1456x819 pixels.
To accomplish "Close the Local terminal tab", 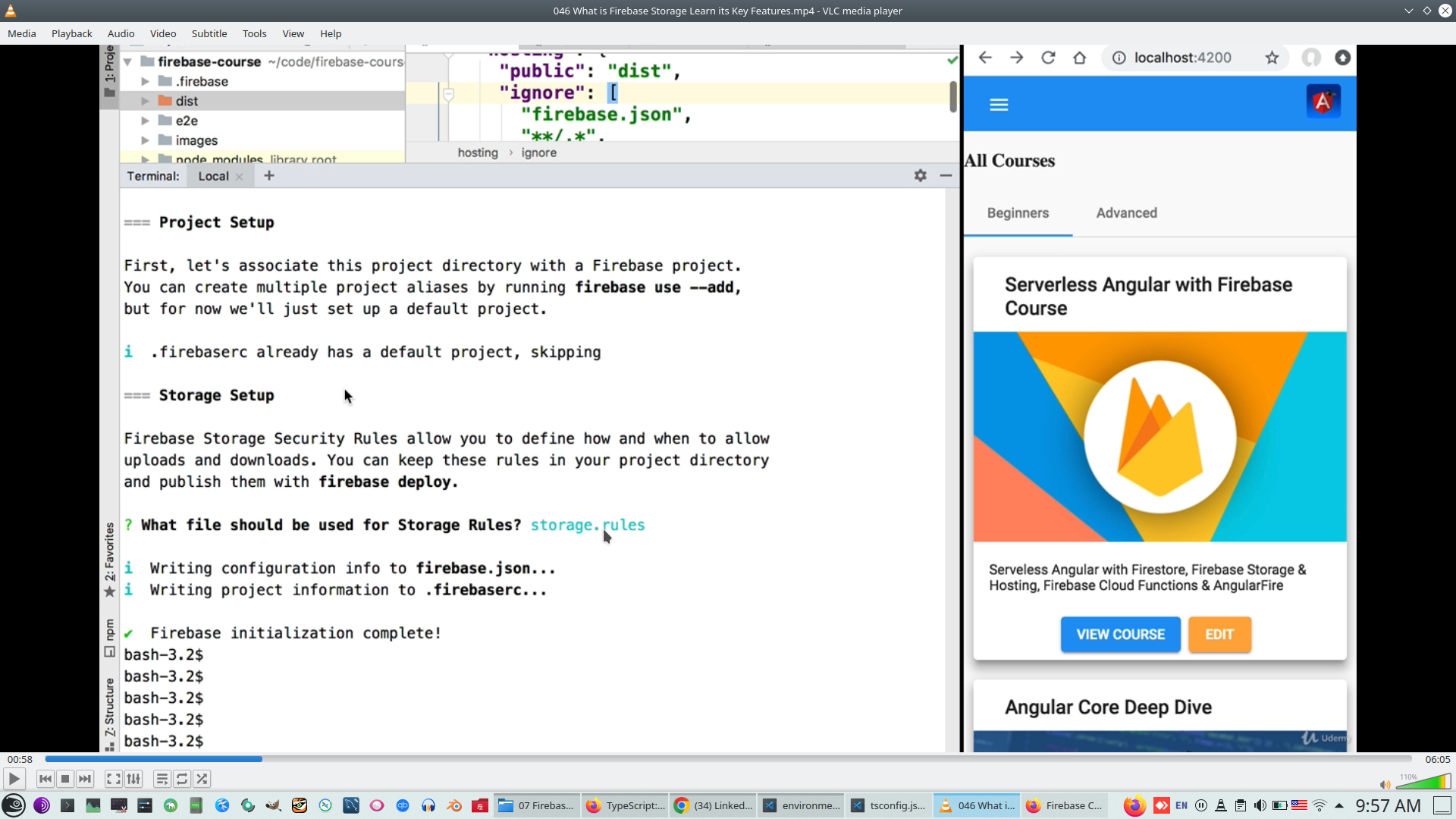I will [x=240, y=176].
